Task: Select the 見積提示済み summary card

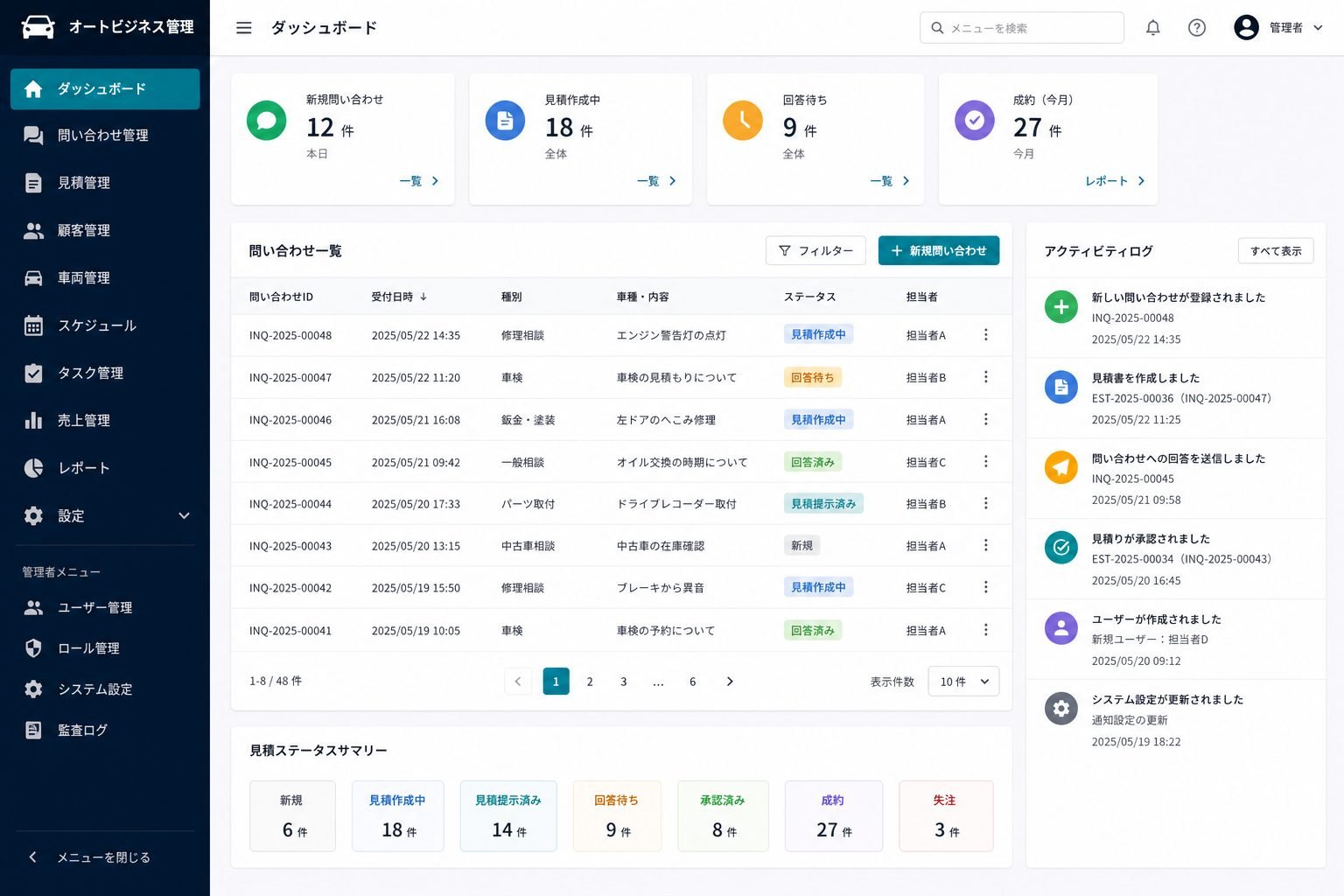Action: (x=508, y=816)
